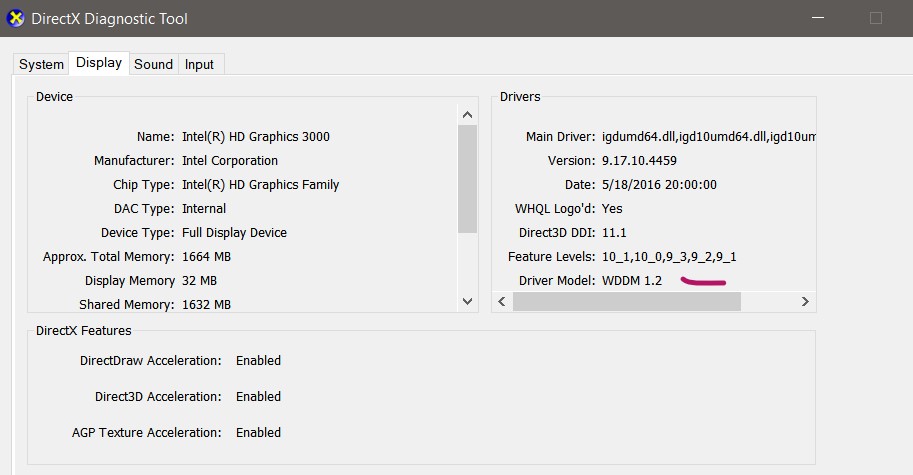The height and width of the screenshot is (475, 913).
Task: Click the 'DirectX Features' group heading
Action: pyautogui.click(x=84, y=331)
